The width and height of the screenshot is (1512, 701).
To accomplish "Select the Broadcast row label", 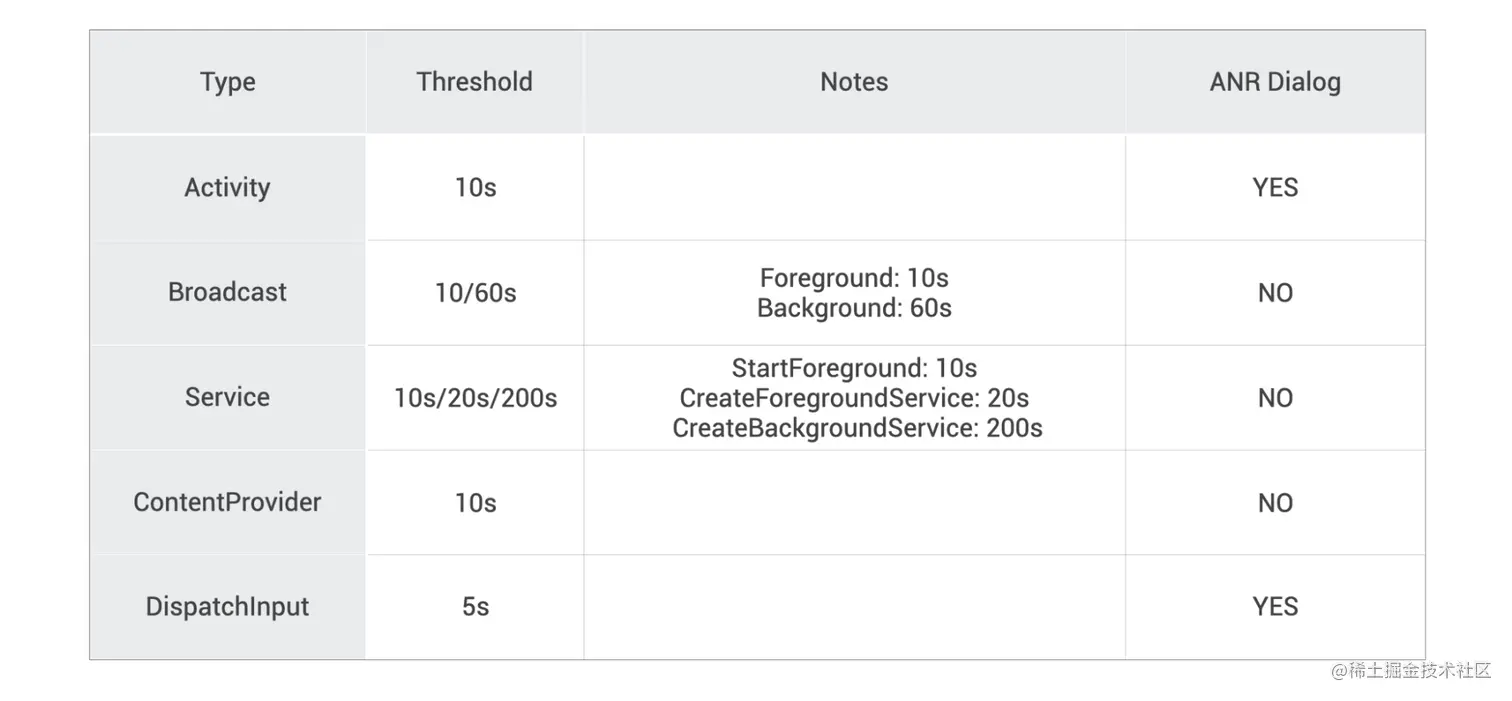I will pos(227,292).
